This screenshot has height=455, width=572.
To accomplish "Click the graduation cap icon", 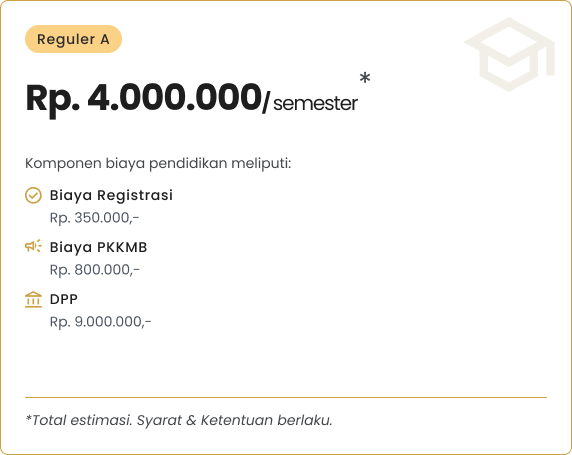I will tap(509, 54).
